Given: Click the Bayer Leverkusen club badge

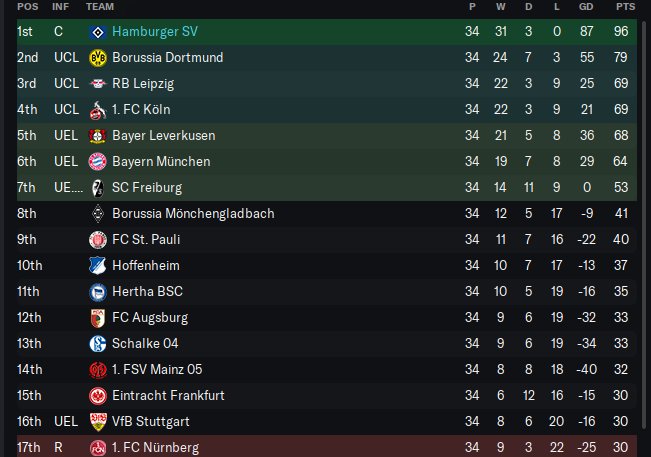Looking at the screenshot, I should coord(97,135).
